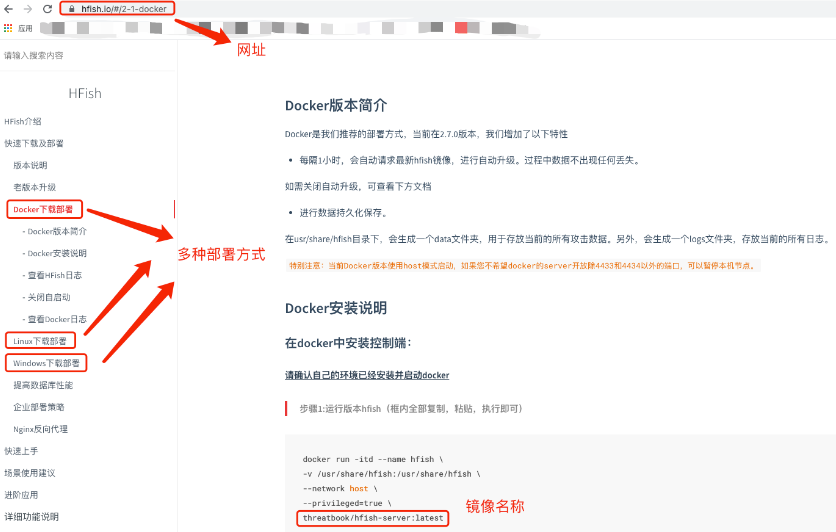Click the '-v /usr/share/hfish' code line
836x532 pixels.
click(x=391, y=474)
